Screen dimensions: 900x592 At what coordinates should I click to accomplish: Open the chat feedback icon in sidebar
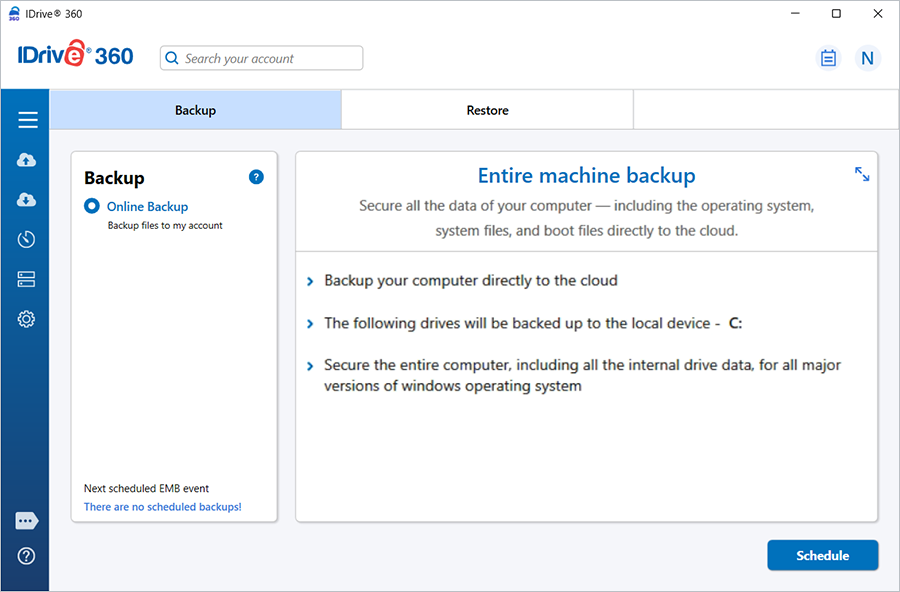tap(27, 521)
